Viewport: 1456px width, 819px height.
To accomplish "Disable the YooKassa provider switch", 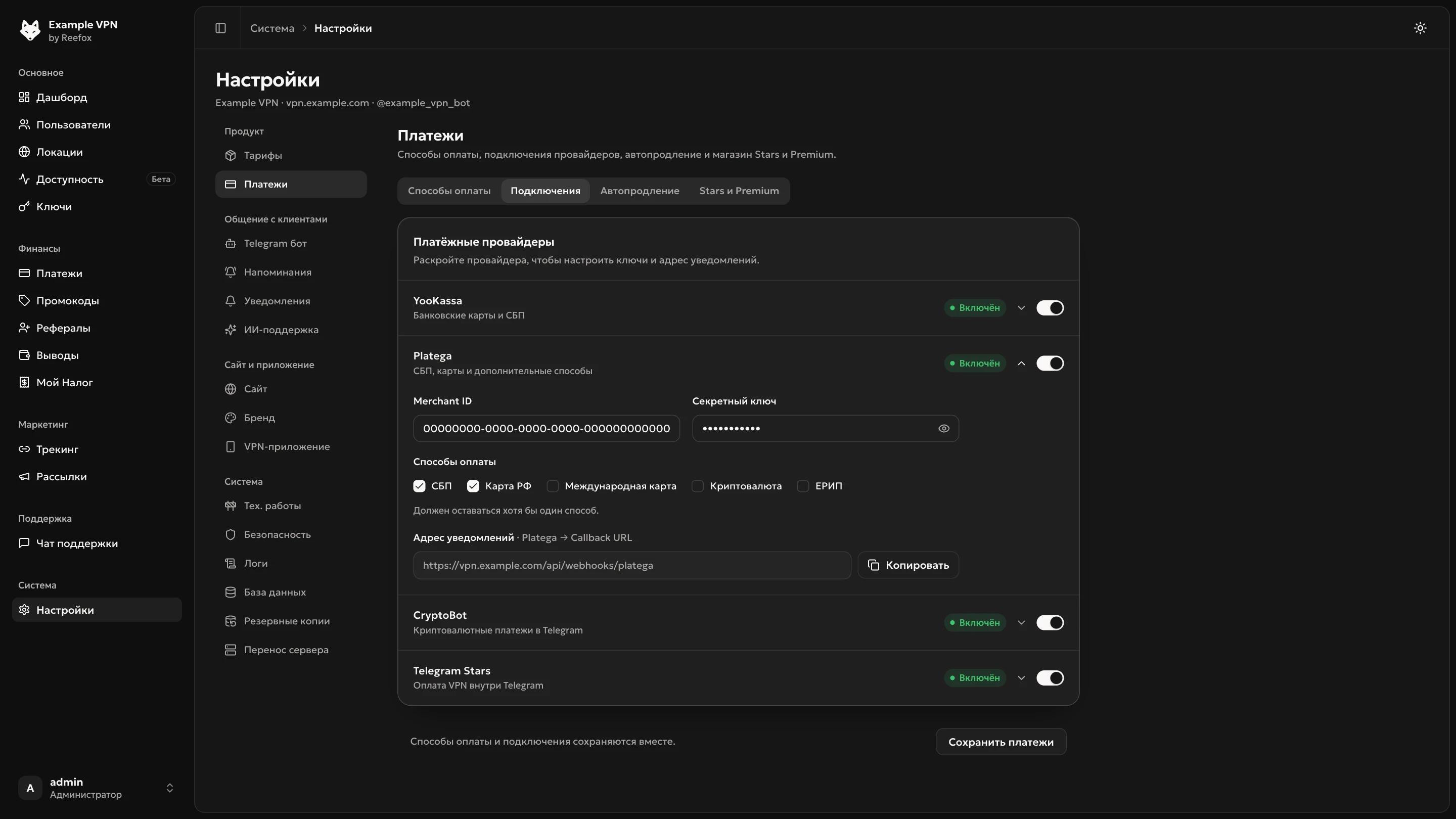I will pos(1050,307).
